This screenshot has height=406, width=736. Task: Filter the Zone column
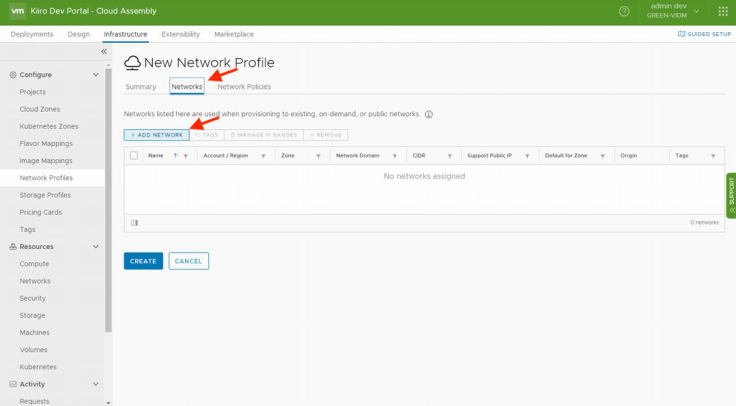(x=318, y=156)
